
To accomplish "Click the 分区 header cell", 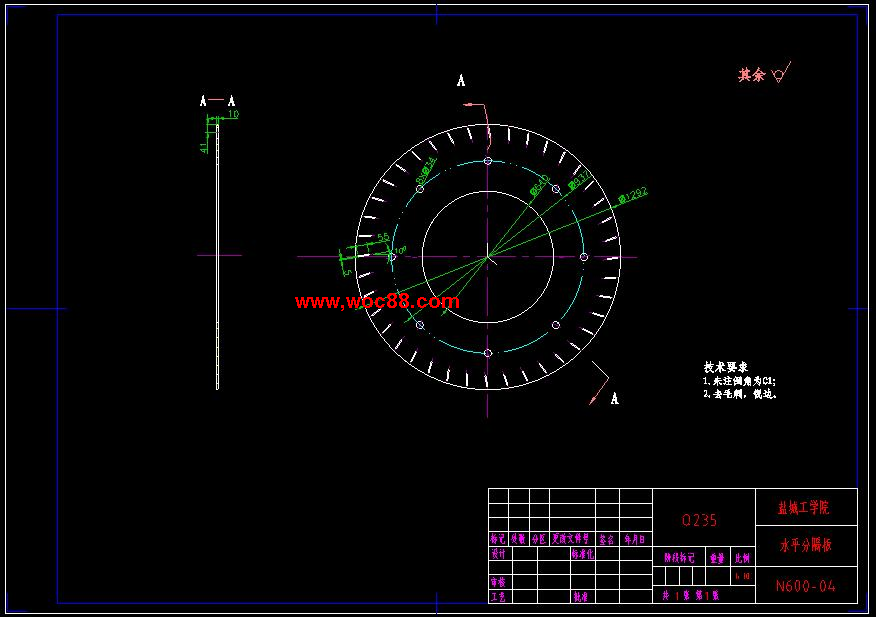I will tap(539, 539).
